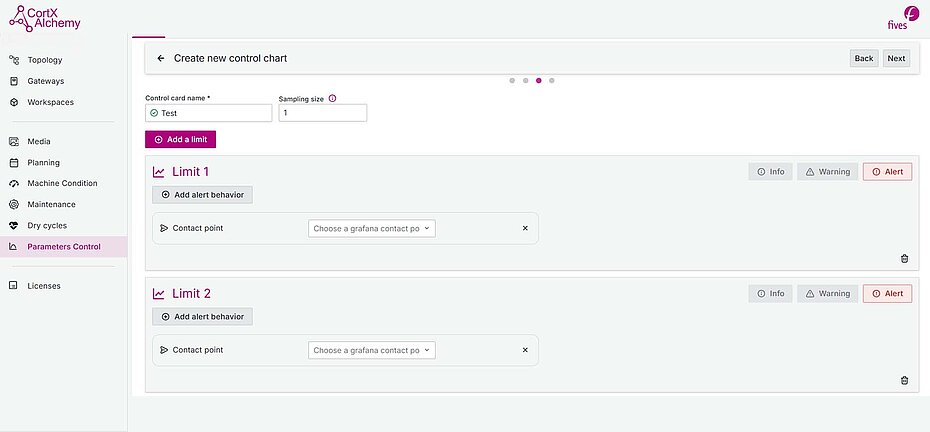Click the CortX Alchemy logo
The image size is (930, 432).
(45, 17)
